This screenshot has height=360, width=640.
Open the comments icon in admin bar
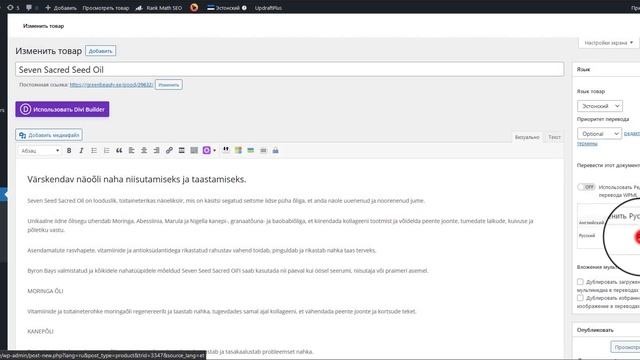point(29,7)
